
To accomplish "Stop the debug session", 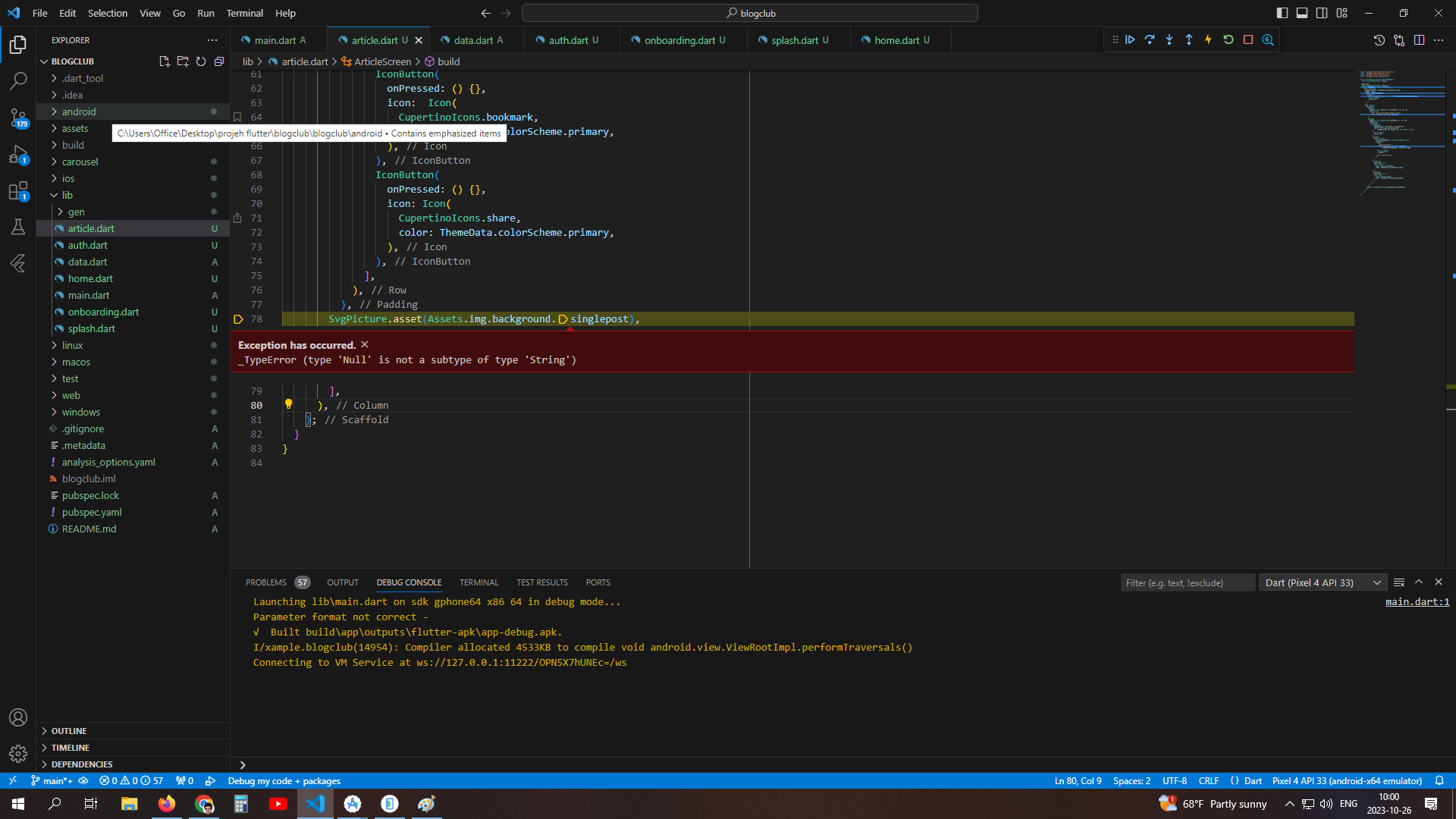I will pyautogui.click(x=1248, y=39).
